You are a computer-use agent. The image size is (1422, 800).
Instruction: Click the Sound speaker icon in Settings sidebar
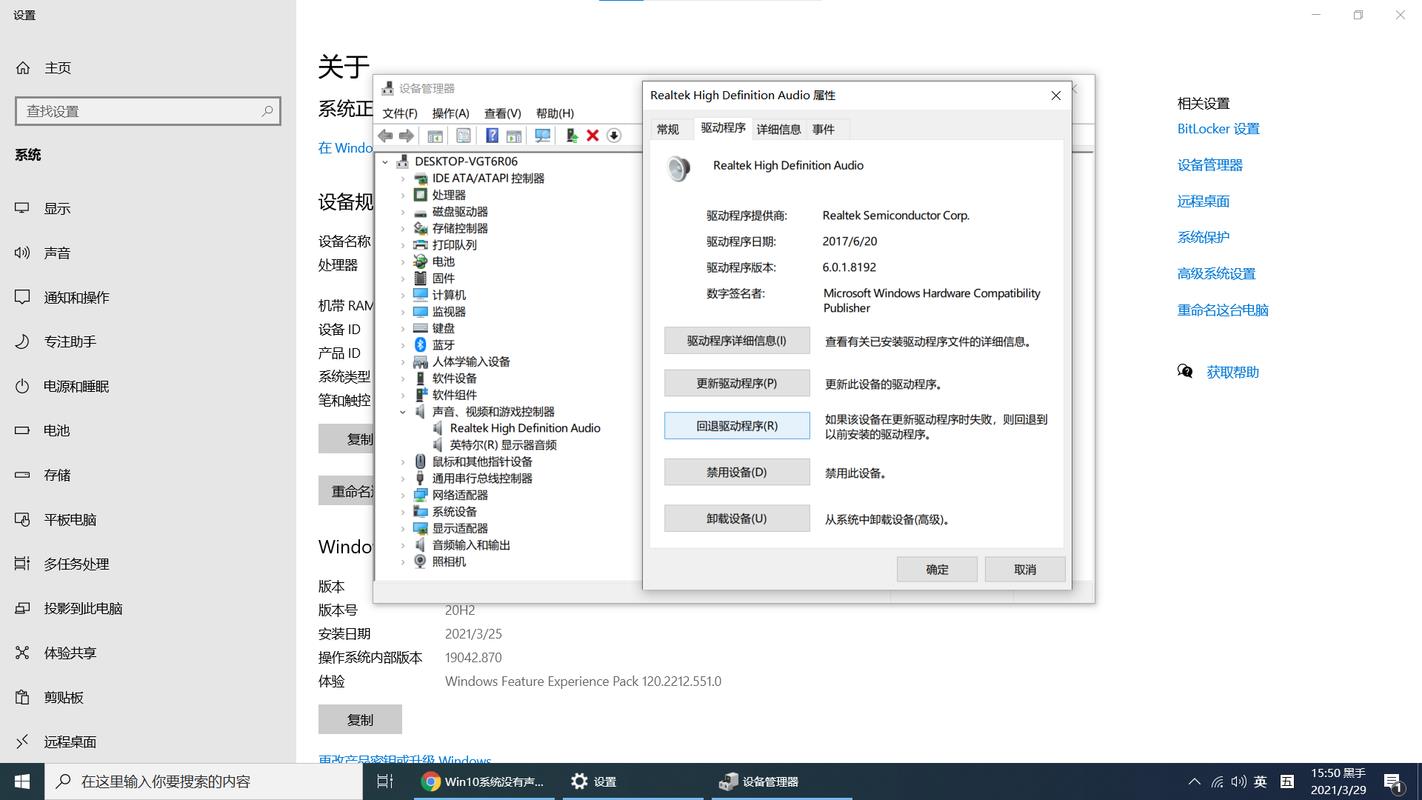tap(22, 253)
